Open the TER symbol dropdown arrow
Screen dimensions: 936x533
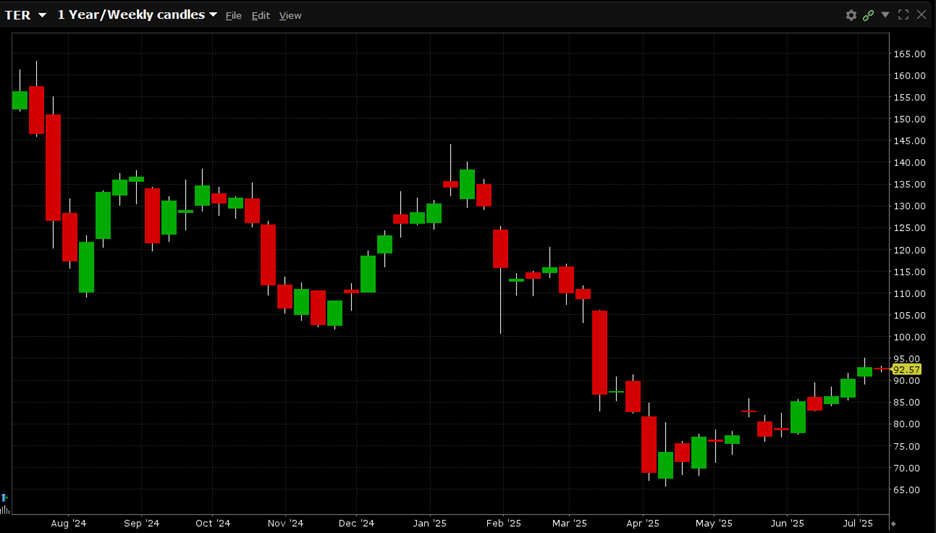tap(42, 16)
